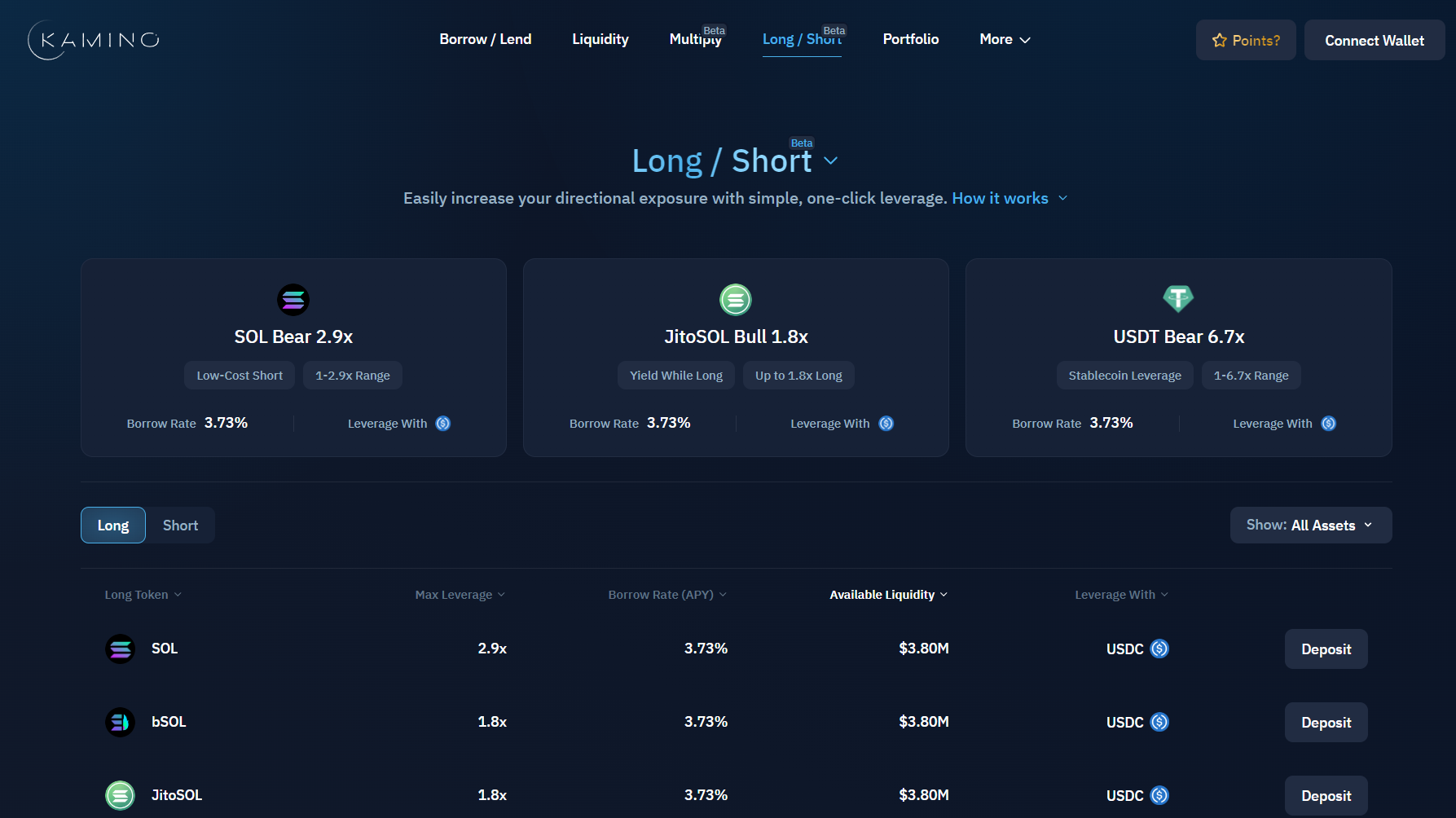
Task: Click USDC icon in bSOL table row
Action: (x=1159, y=722)
